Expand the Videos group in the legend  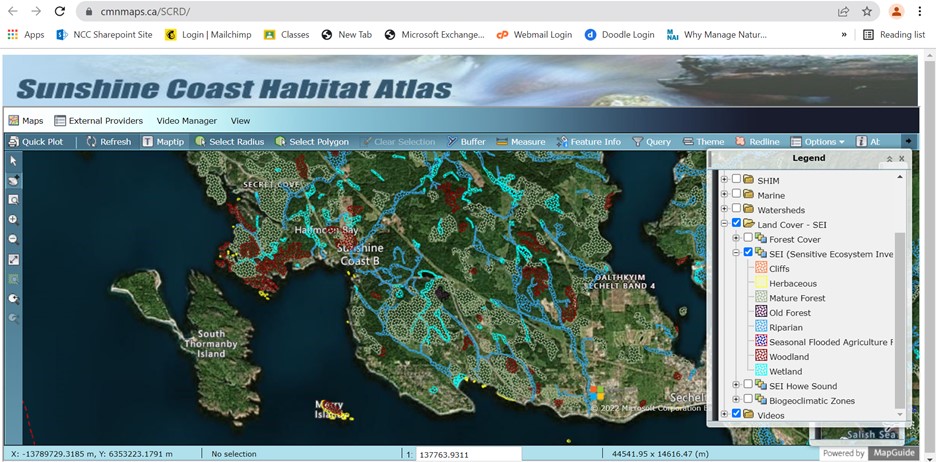pos(725,414)
